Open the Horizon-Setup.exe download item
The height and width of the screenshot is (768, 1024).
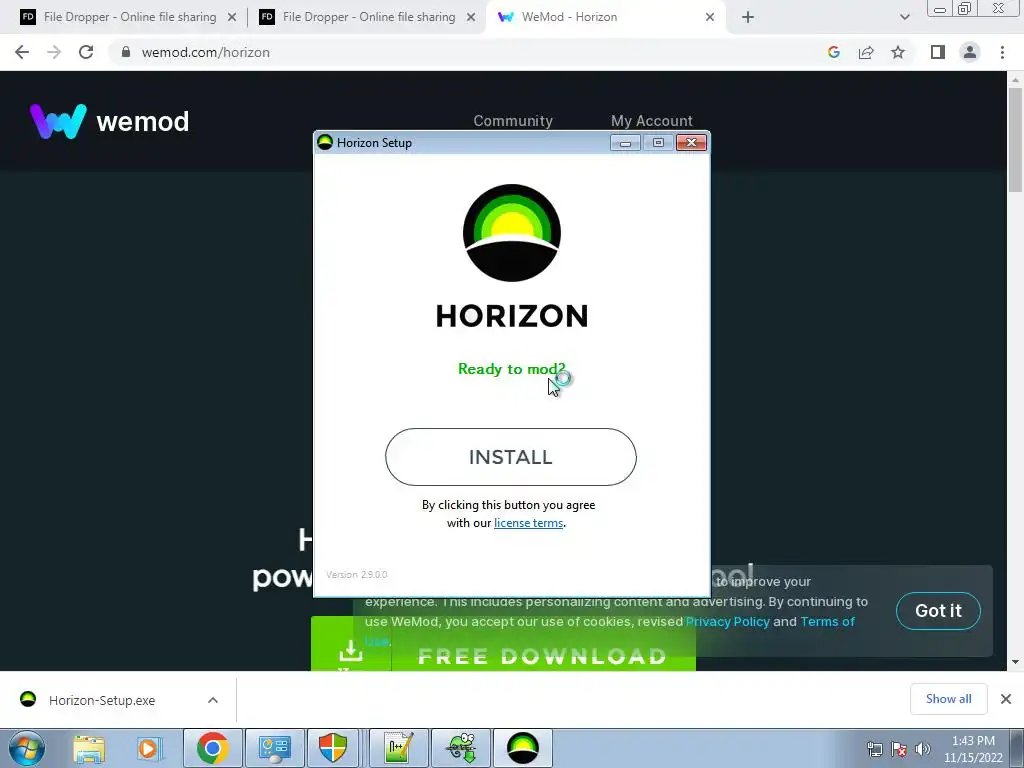point(101,700)
